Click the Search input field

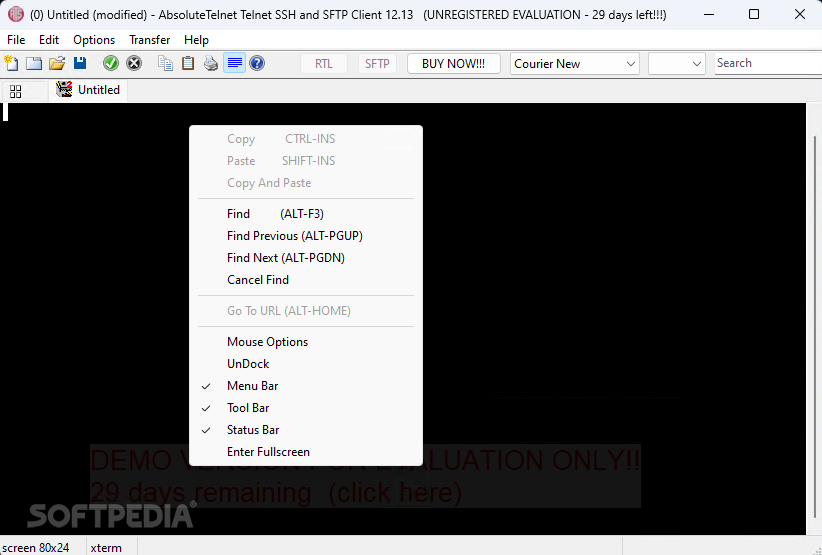tap(768, 63)
